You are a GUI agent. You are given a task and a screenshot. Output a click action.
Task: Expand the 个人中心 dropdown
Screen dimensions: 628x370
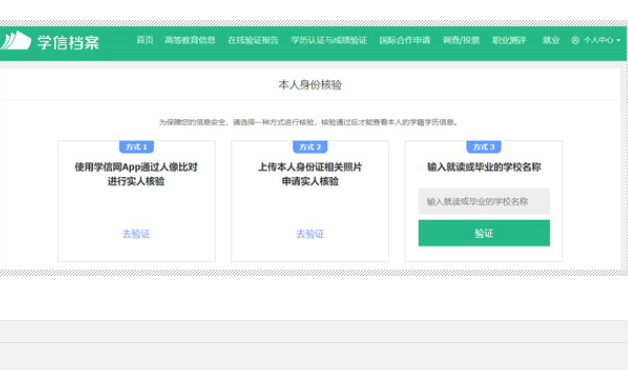pyautogui.click(x=602, y=40)
